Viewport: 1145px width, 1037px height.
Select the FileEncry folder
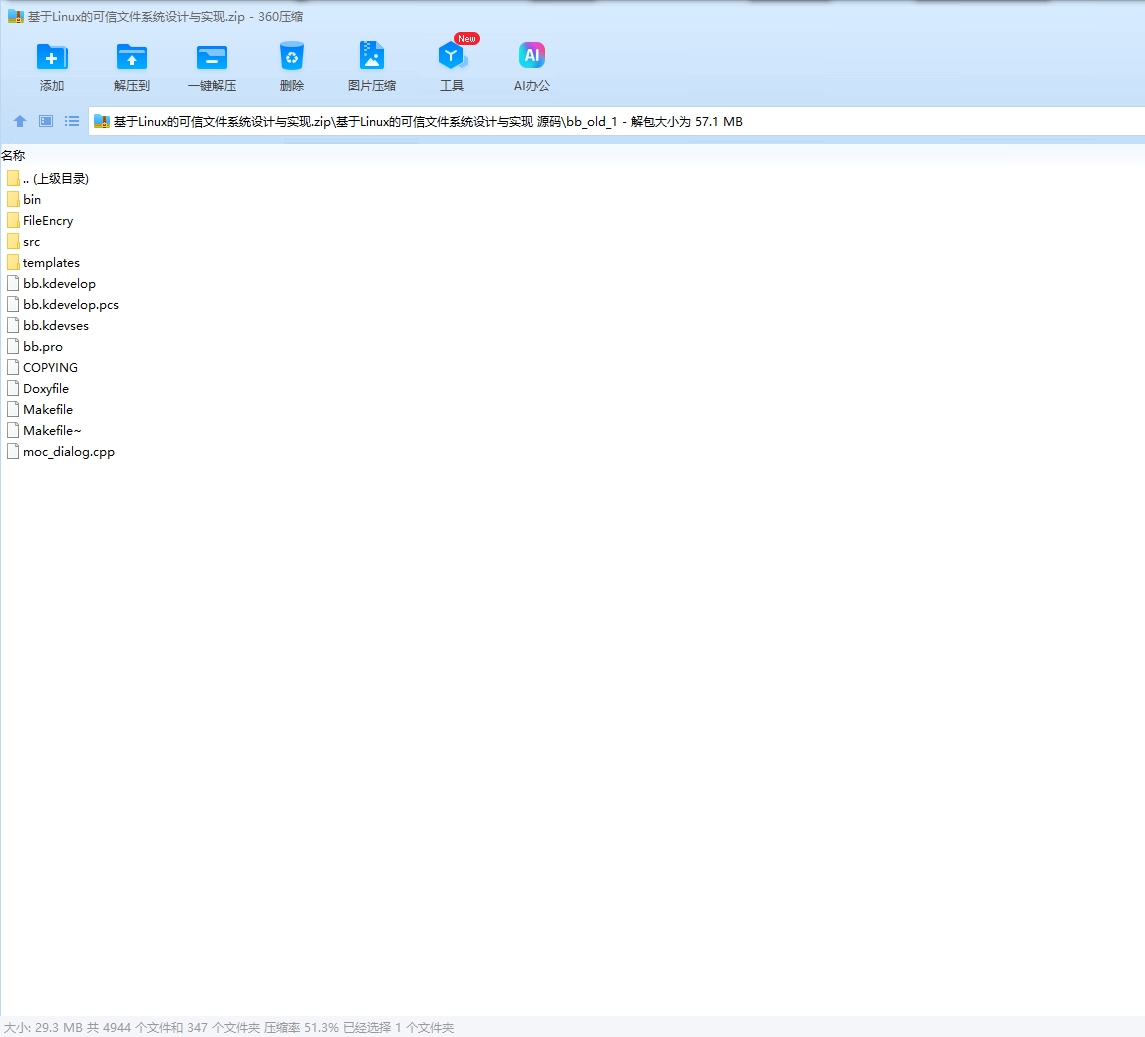point(48,221)
